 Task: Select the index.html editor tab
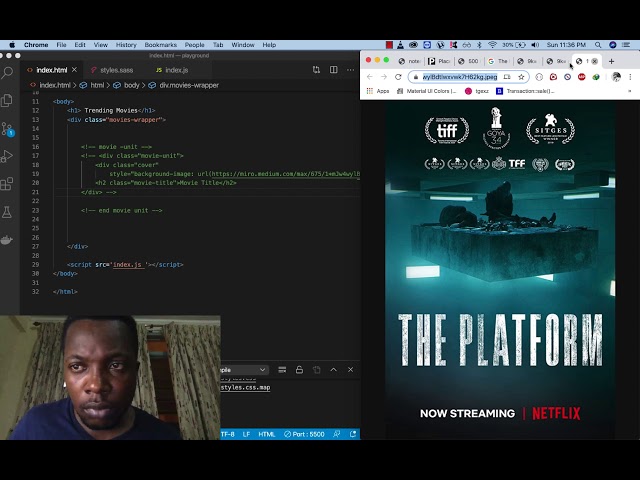(51, 70)
